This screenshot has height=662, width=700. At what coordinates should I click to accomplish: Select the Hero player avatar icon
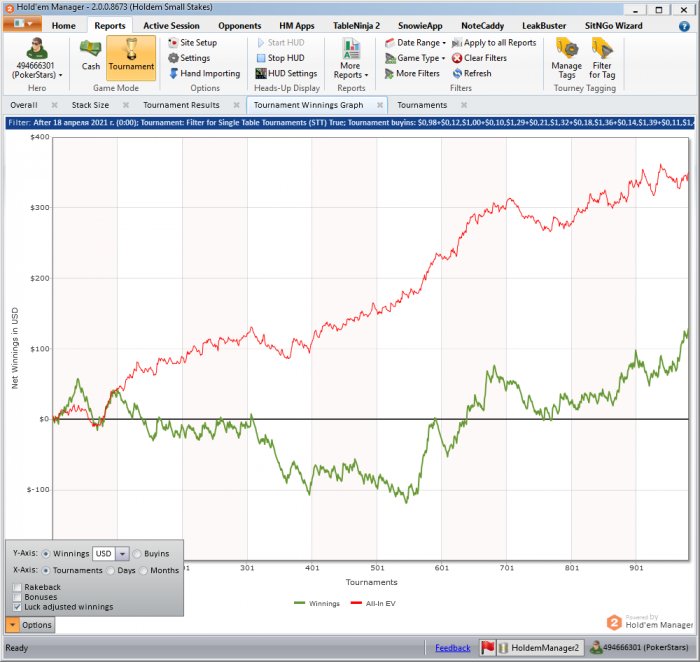point(37,48)
